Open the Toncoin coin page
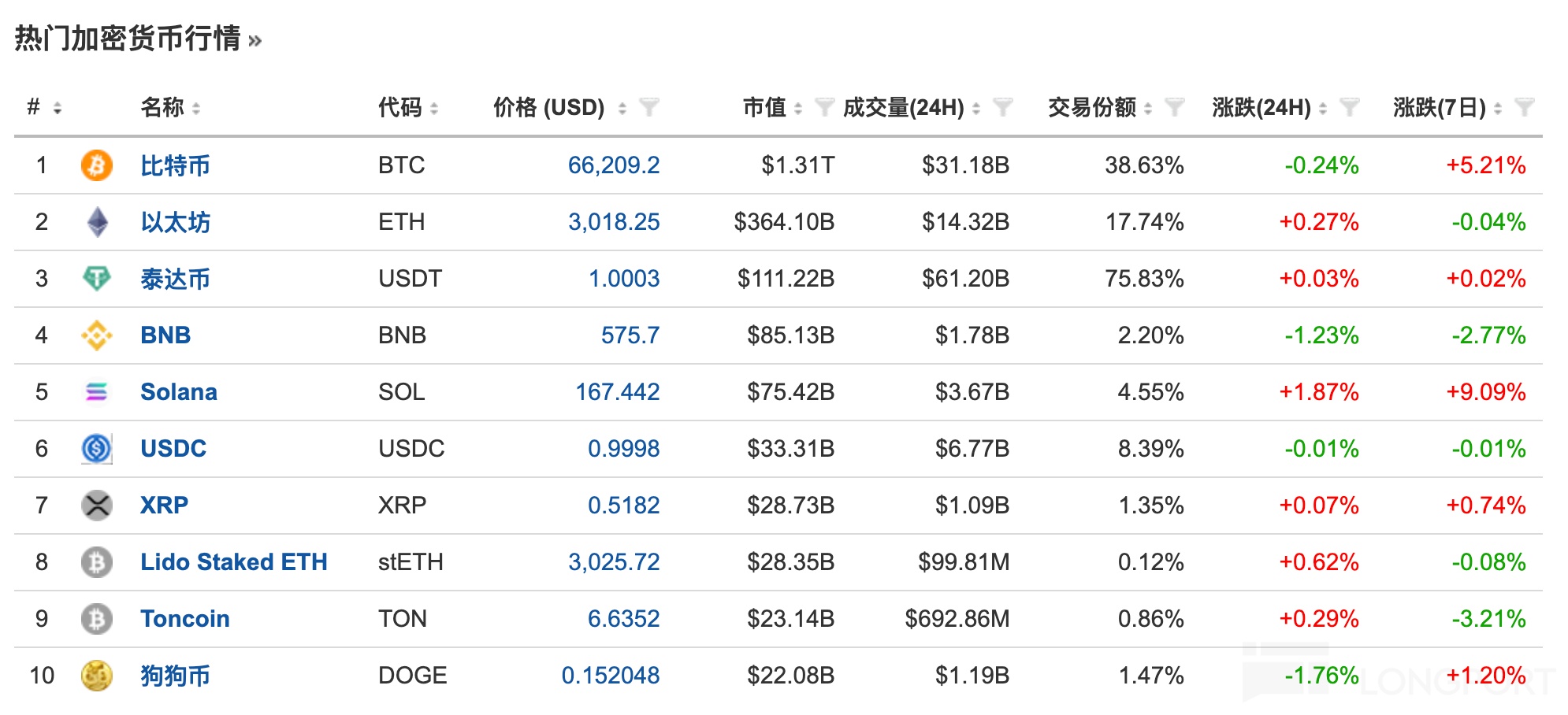 (x=184, y=619)
